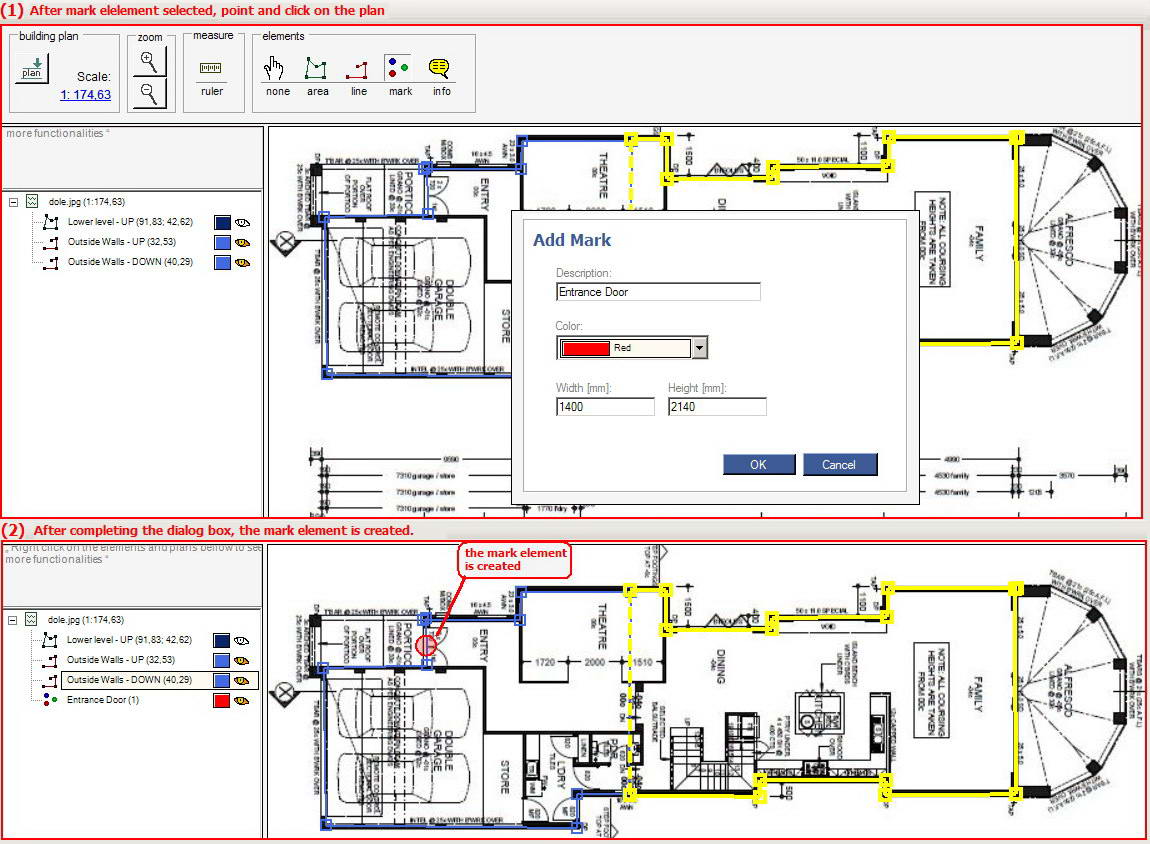This screenshot has width=1150, height=844.
Task: Toggle visibility eye for Lower level - UP, step 1
Action: coord(242,223)
